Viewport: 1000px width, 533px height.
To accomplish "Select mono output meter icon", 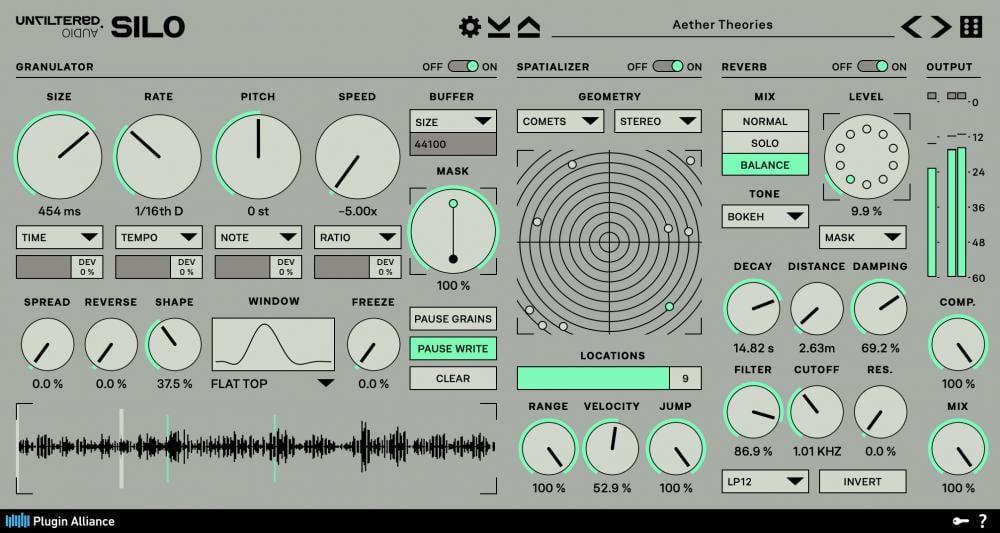I will click(x=932, y=96).
